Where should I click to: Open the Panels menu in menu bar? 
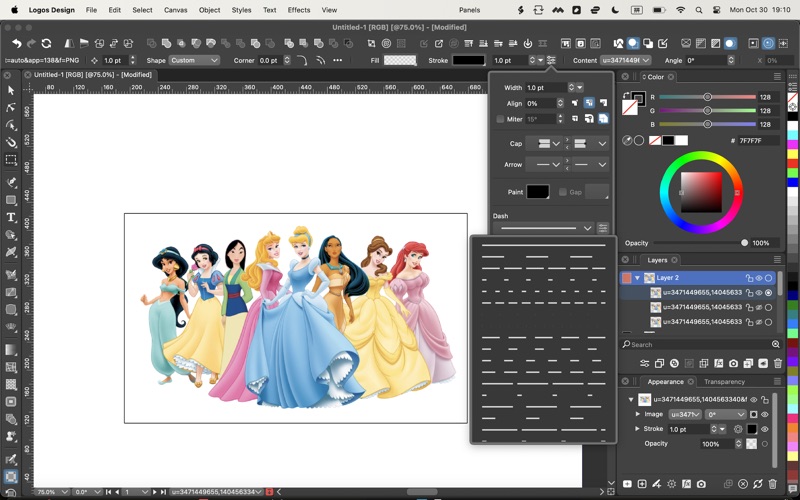click(x=469, y=10)
